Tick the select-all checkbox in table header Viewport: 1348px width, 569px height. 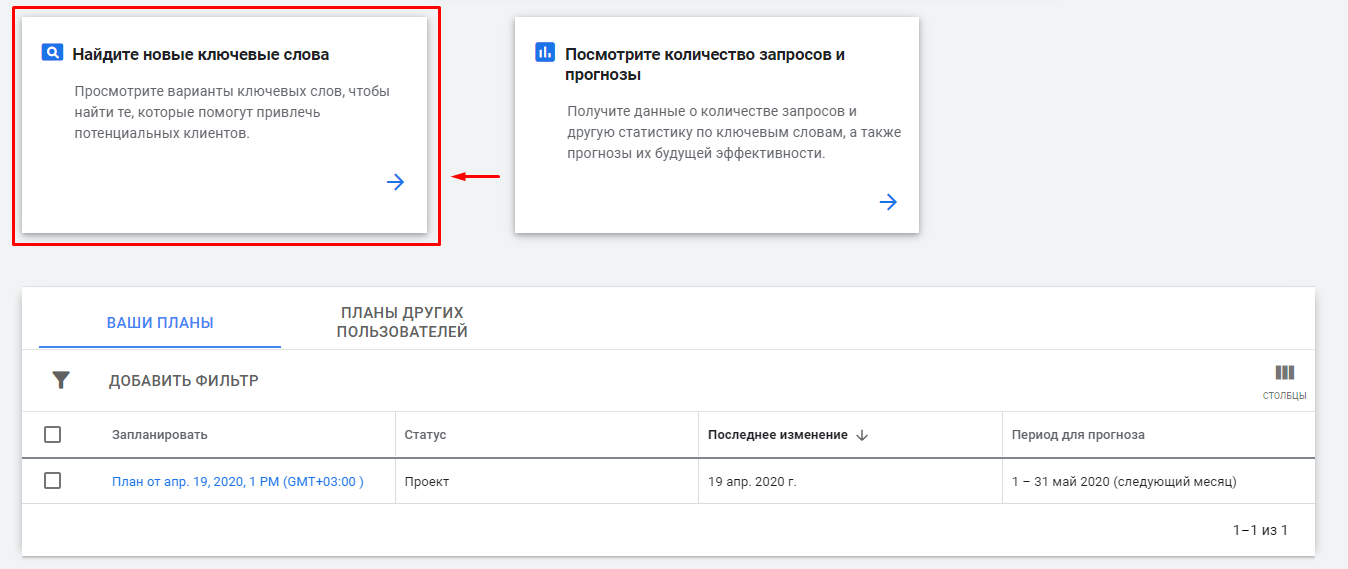click(x=53, y=434)
